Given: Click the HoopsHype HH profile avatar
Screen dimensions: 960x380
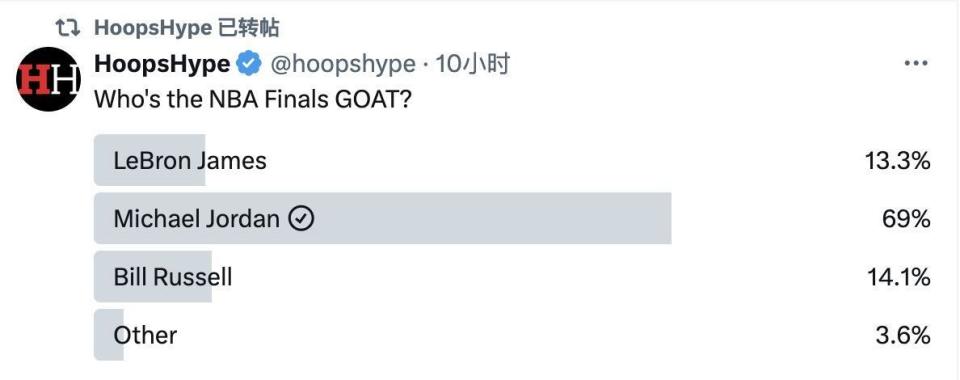Looking at the screenshot, I should pos(48,80).
